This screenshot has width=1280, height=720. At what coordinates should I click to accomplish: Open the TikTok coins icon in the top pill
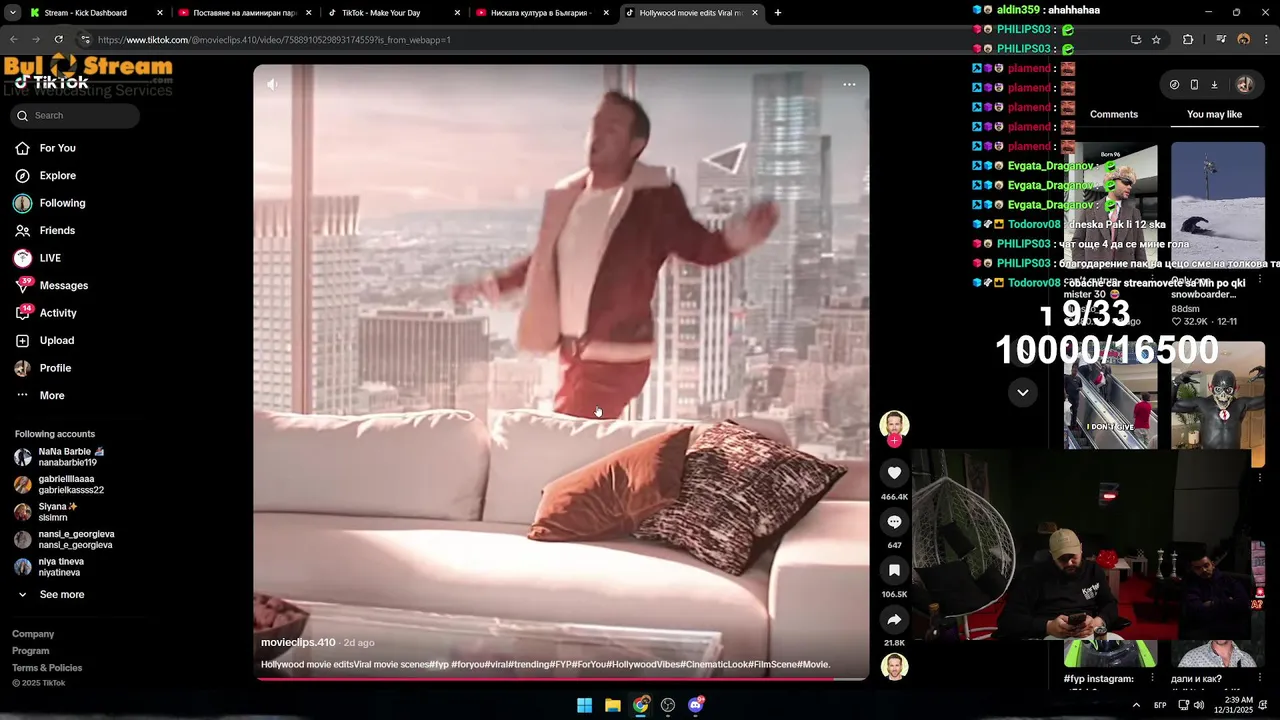coord(1174,85)
